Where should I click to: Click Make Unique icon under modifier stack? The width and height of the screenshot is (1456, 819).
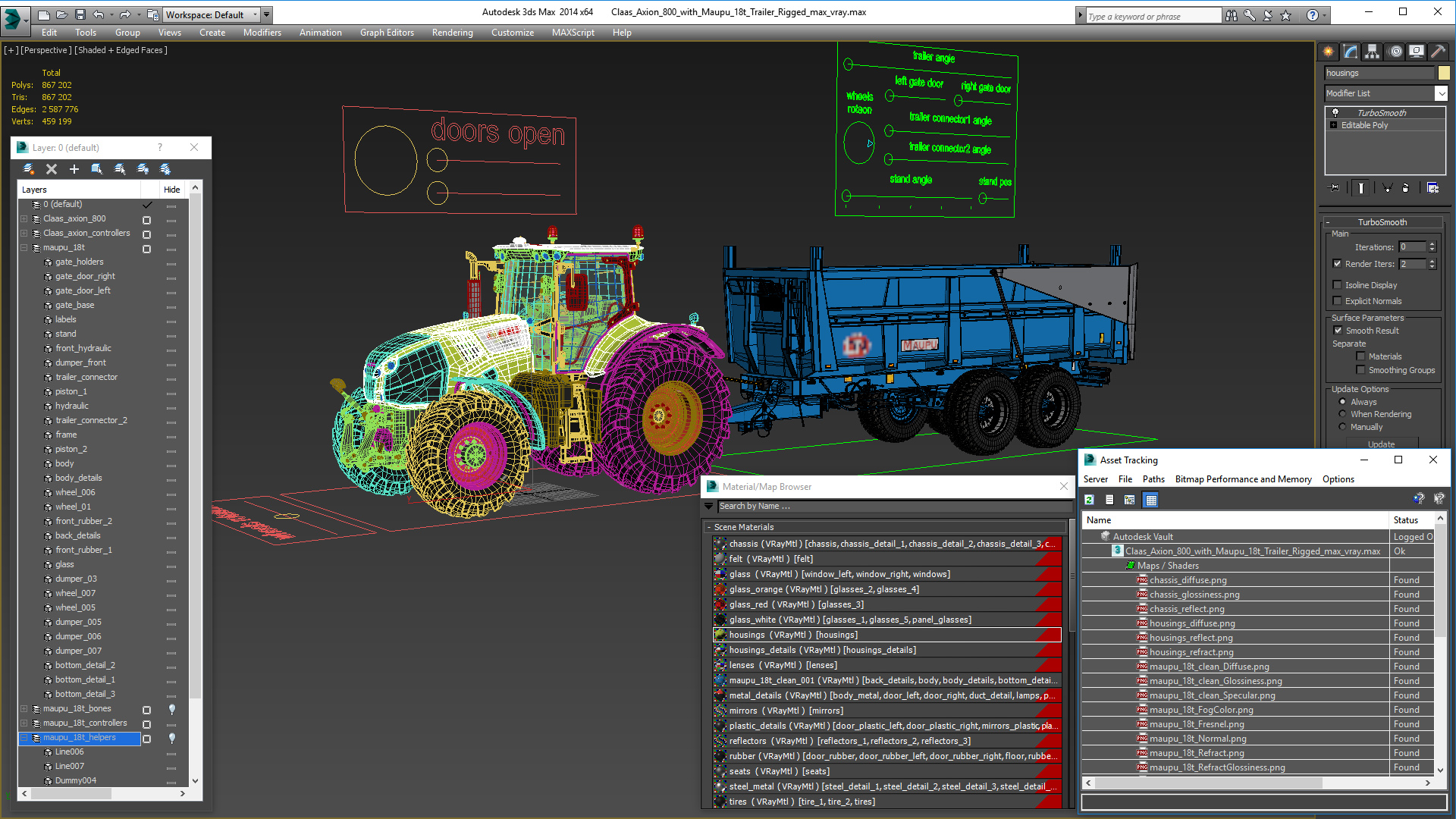1387,188
